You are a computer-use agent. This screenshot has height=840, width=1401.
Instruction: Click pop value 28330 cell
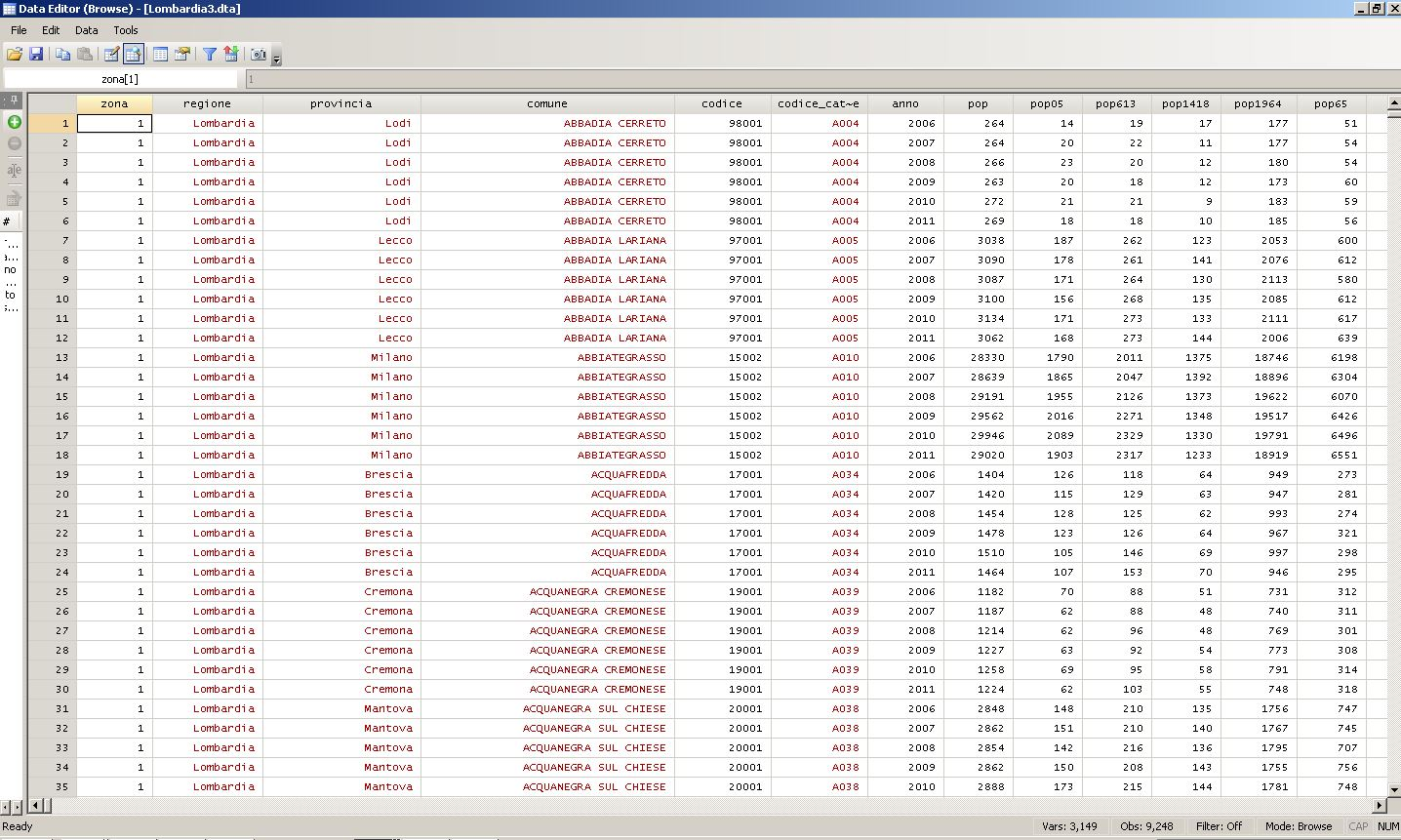979,357
